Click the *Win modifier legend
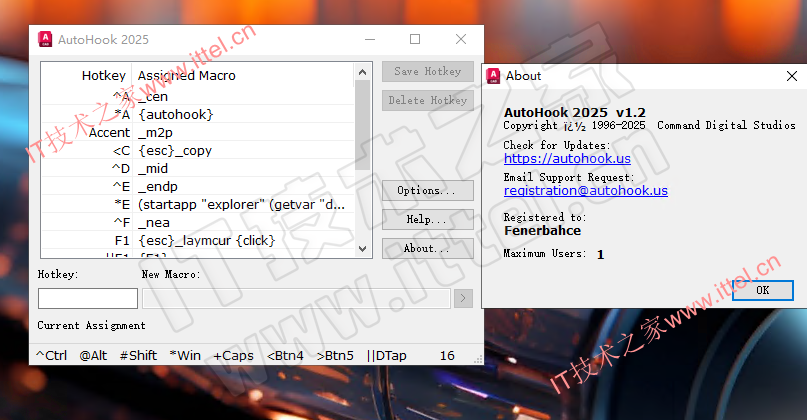This screenshot has height=420, width=807. pos(185,356)
